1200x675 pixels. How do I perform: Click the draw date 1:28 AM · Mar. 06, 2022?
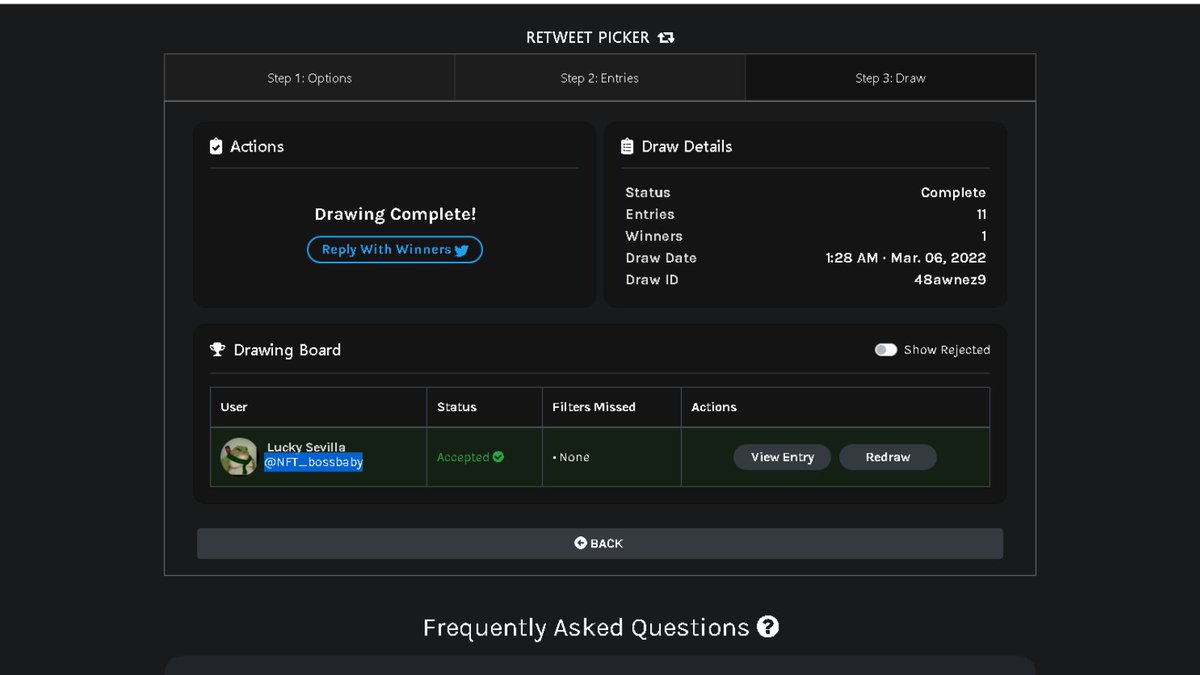(x=906, y=258)
